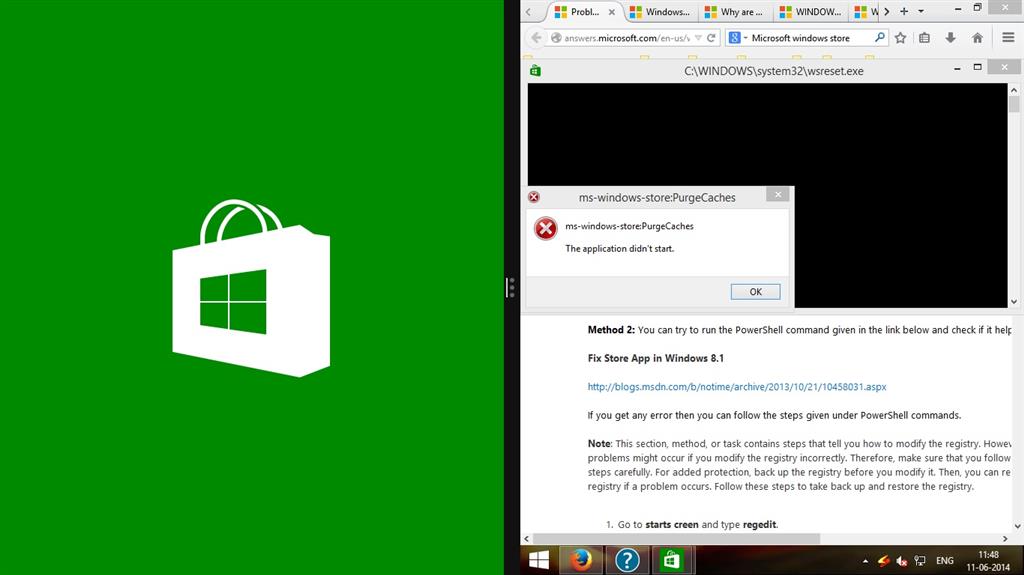This screenshot has height=575, width=1024.
Task: Minimize the wsreset.exe console window
Action: click(x=957, y=68)
